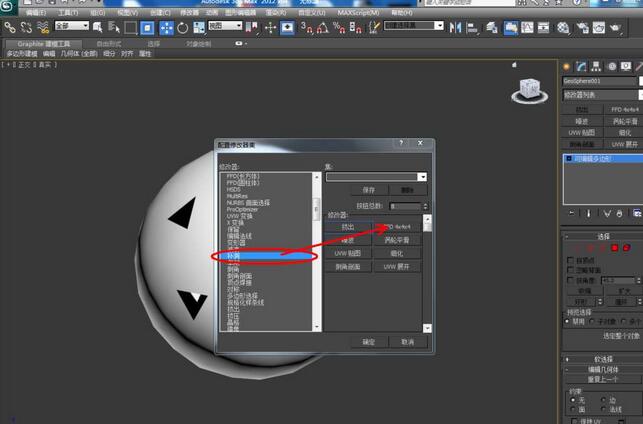This screenshot has height=424, width=643.
Task: Click the Select and Link chain icon
Action: [x=9, y=27]
